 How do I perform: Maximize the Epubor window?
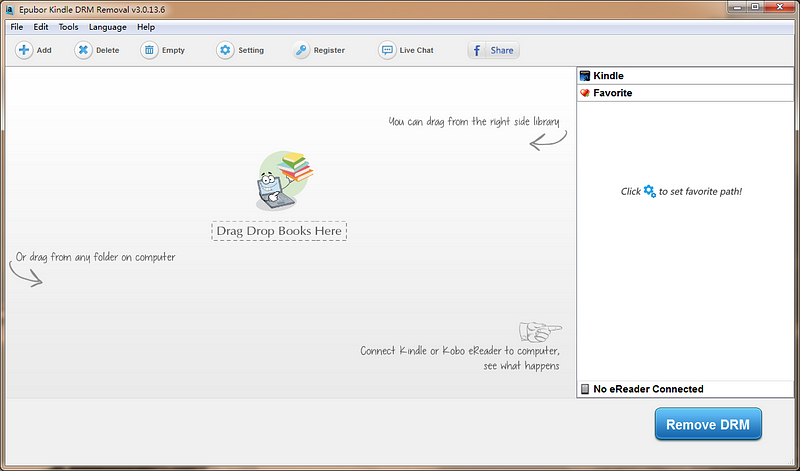tap(755, 7)
